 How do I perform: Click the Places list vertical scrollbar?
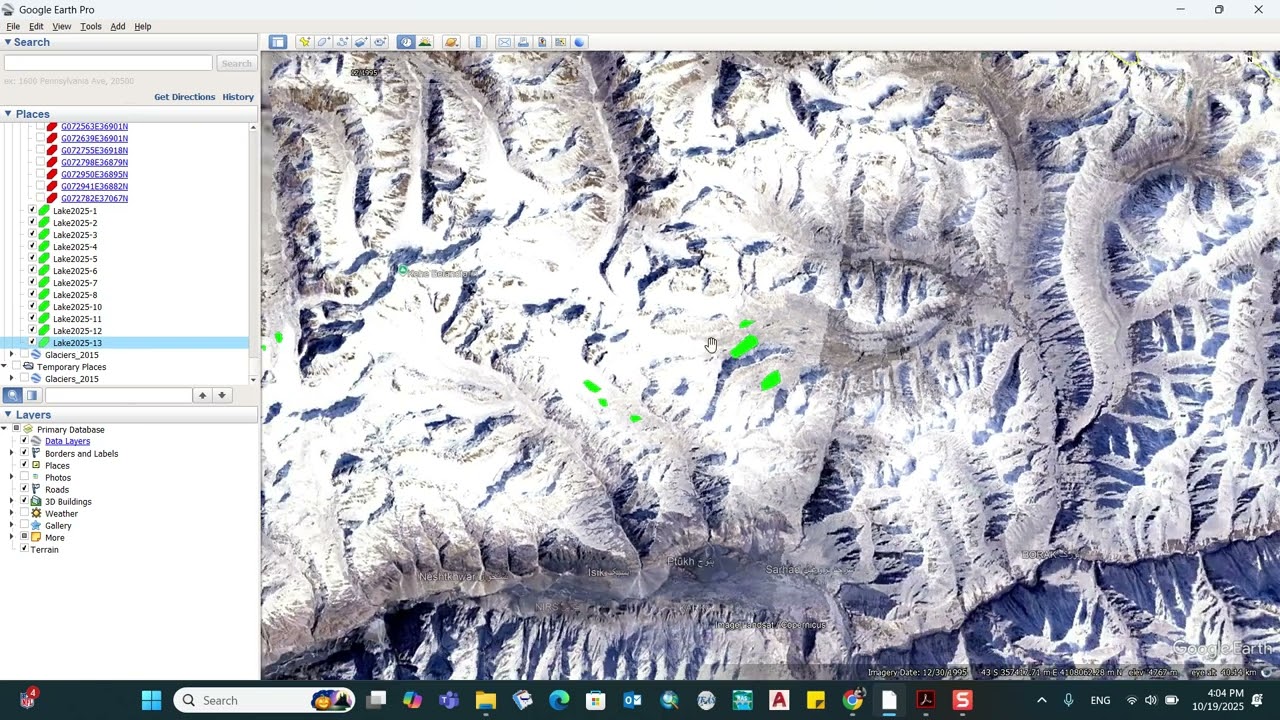(x=253, y=253)
